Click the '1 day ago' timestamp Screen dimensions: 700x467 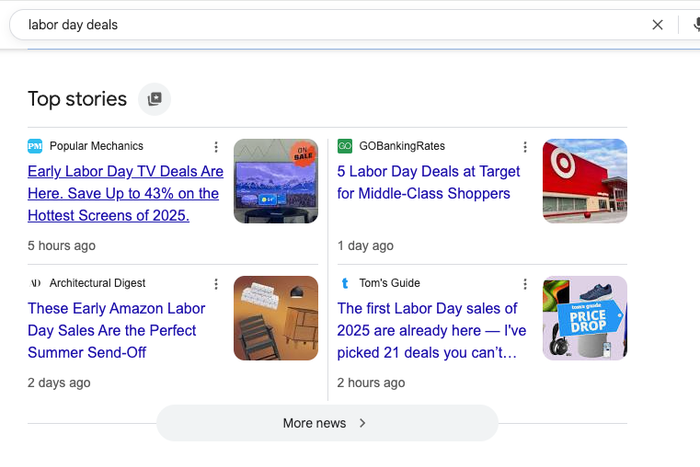click(x=366, y=246)
